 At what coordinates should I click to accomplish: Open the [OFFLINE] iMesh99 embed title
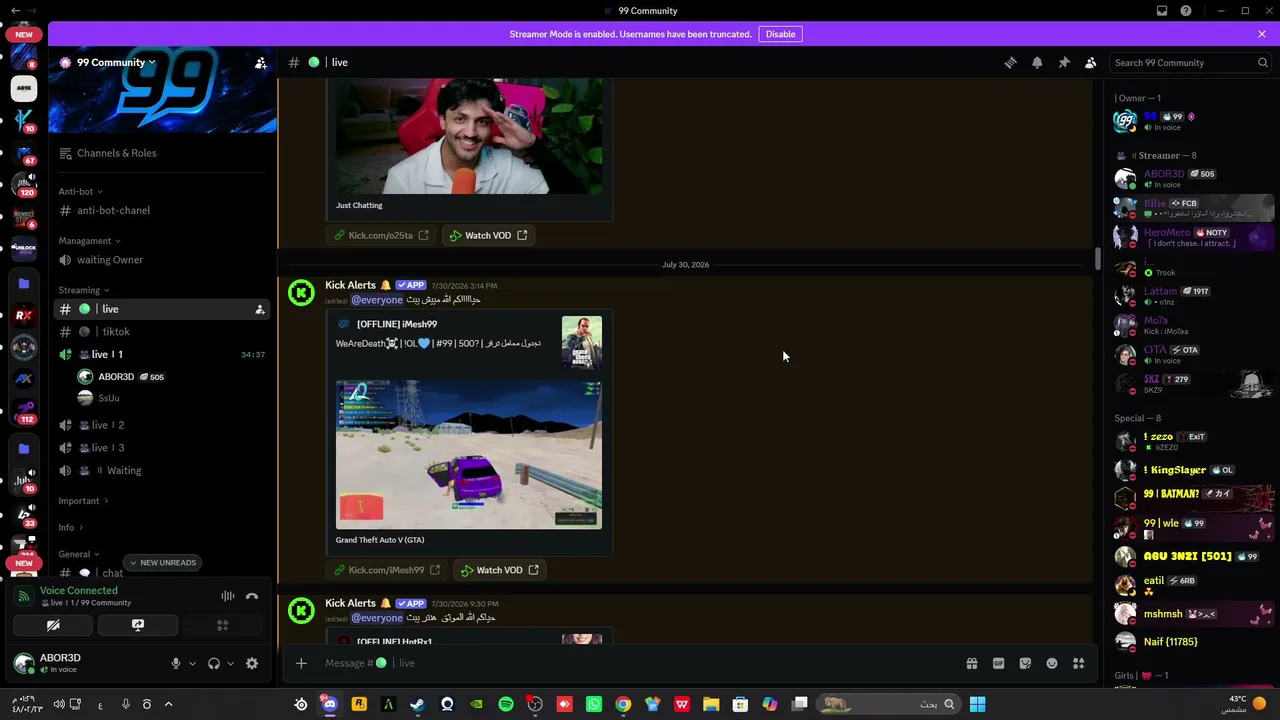(x=397, y=324)
